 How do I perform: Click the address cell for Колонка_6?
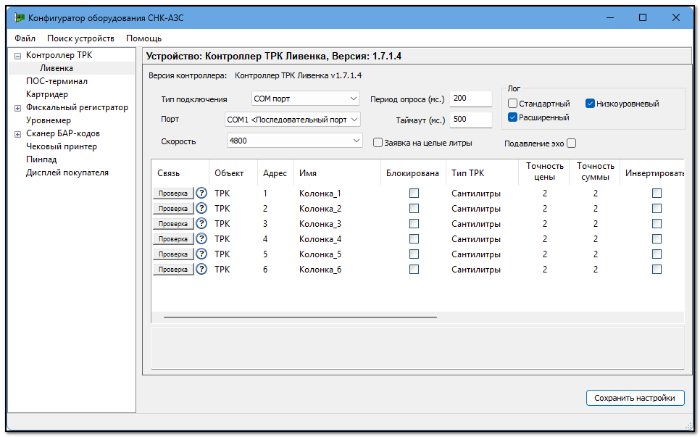point(265,269)
